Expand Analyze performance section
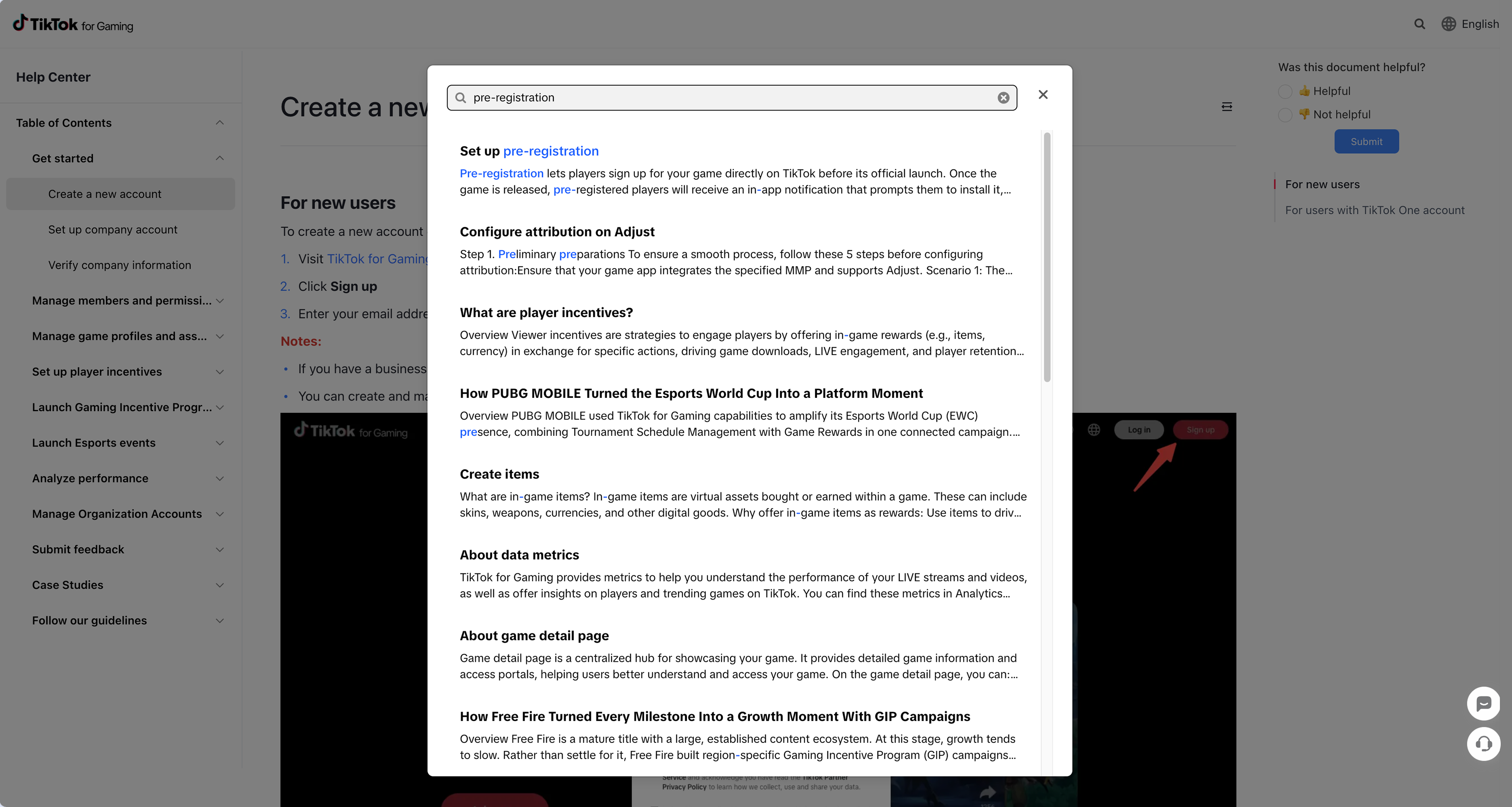This screenshot has width=1512, height=807. coord(220,479)
